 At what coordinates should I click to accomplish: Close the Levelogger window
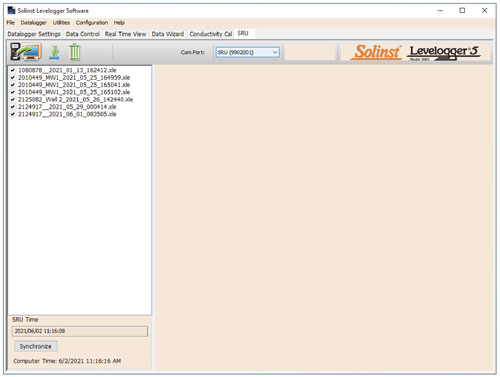[485, 11]
